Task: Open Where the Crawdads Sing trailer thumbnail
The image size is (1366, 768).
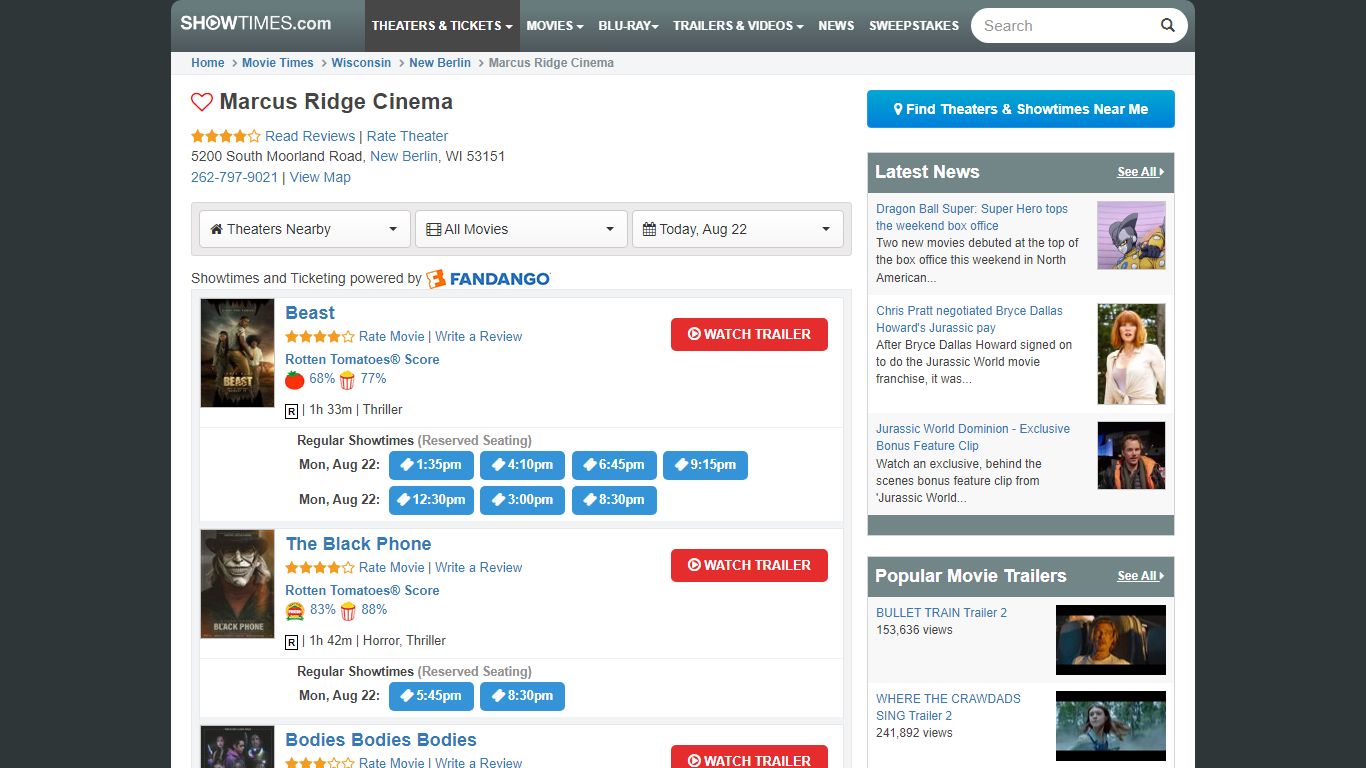Action: pyautogui.click(x=1111, y=726)
